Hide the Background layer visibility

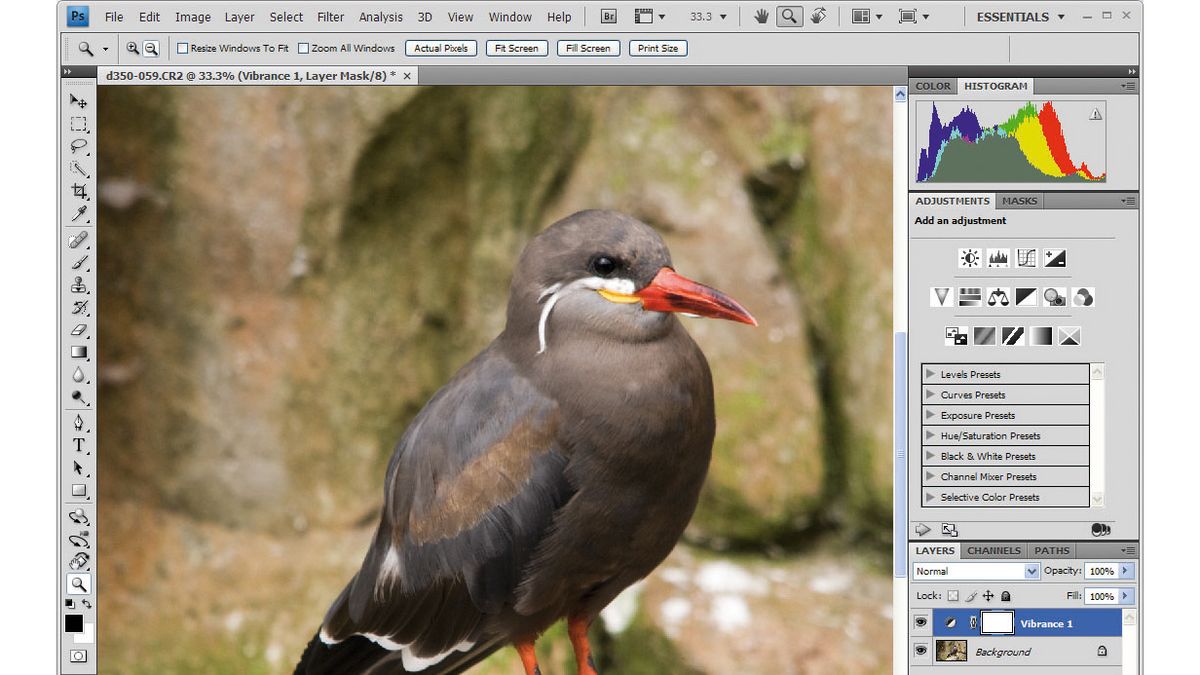click(x=920, y=650)
